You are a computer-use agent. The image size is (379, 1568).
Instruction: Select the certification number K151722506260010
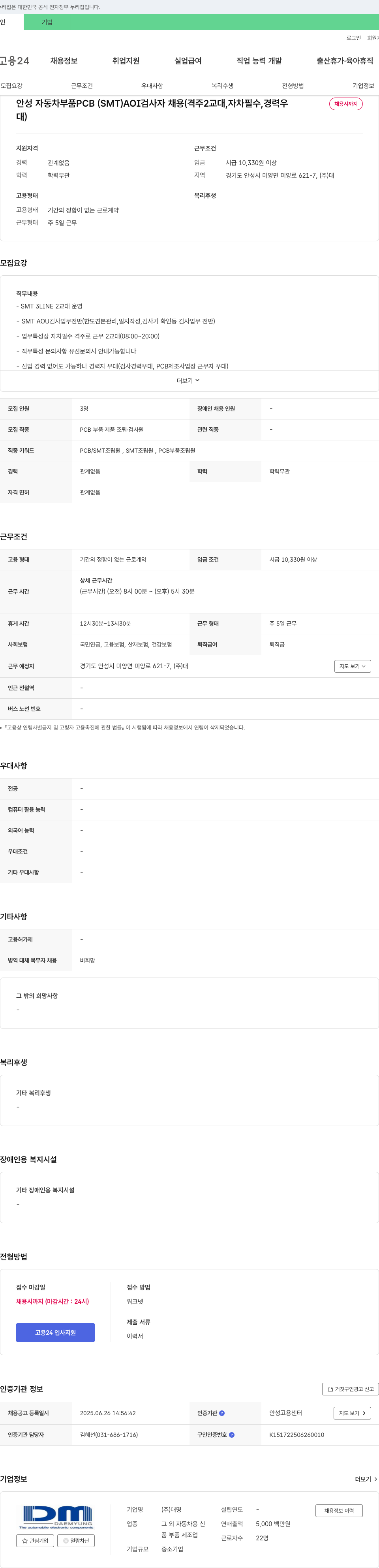coord(297,1435)
